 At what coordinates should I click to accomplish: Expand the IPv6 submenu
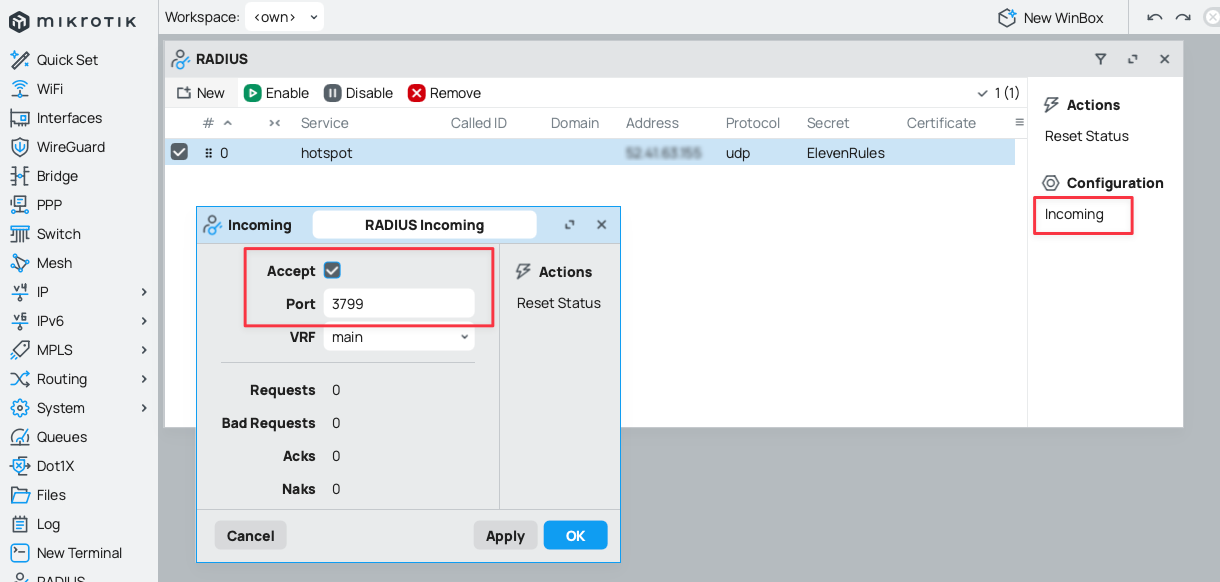pos(144,321)
